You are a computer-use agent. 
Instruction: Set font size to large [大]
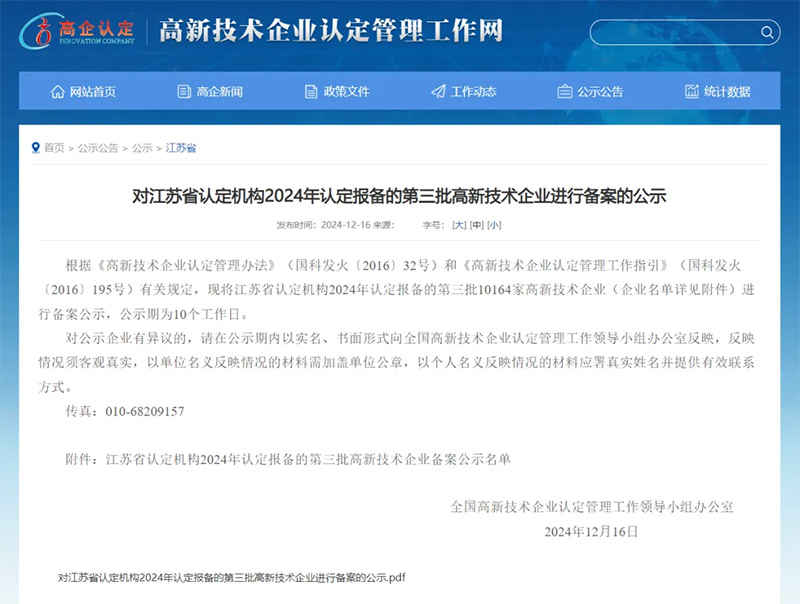coord(459,225)
